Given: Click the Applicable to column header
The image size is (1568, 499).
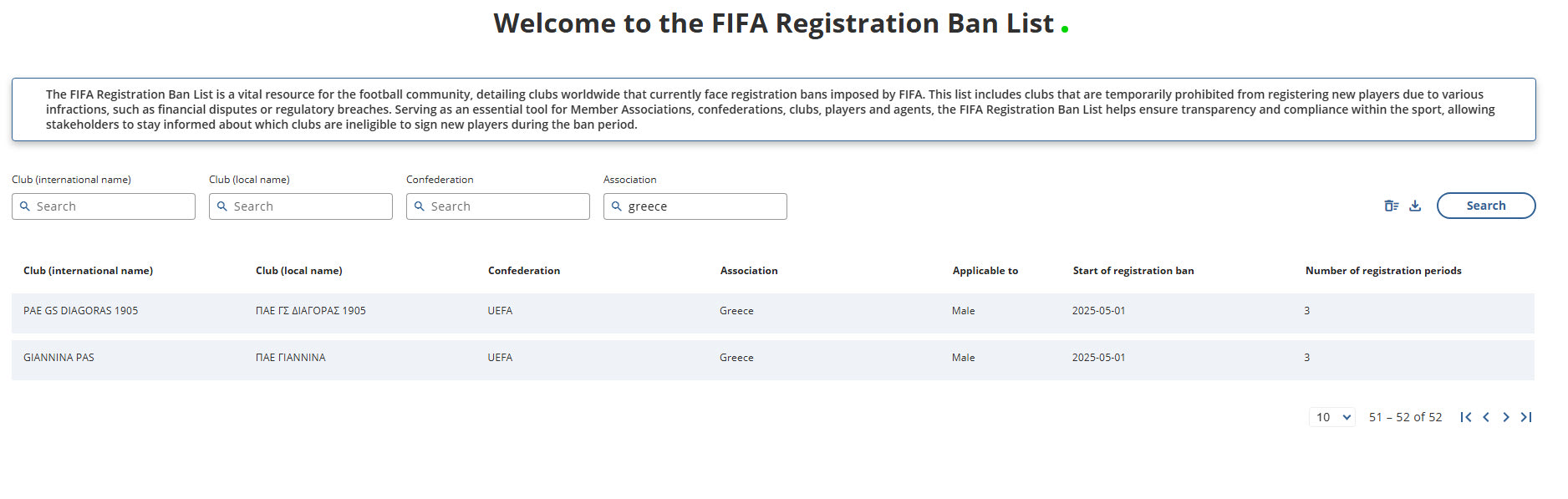Looking at the screenshot, I should click(x=985, y=271).
